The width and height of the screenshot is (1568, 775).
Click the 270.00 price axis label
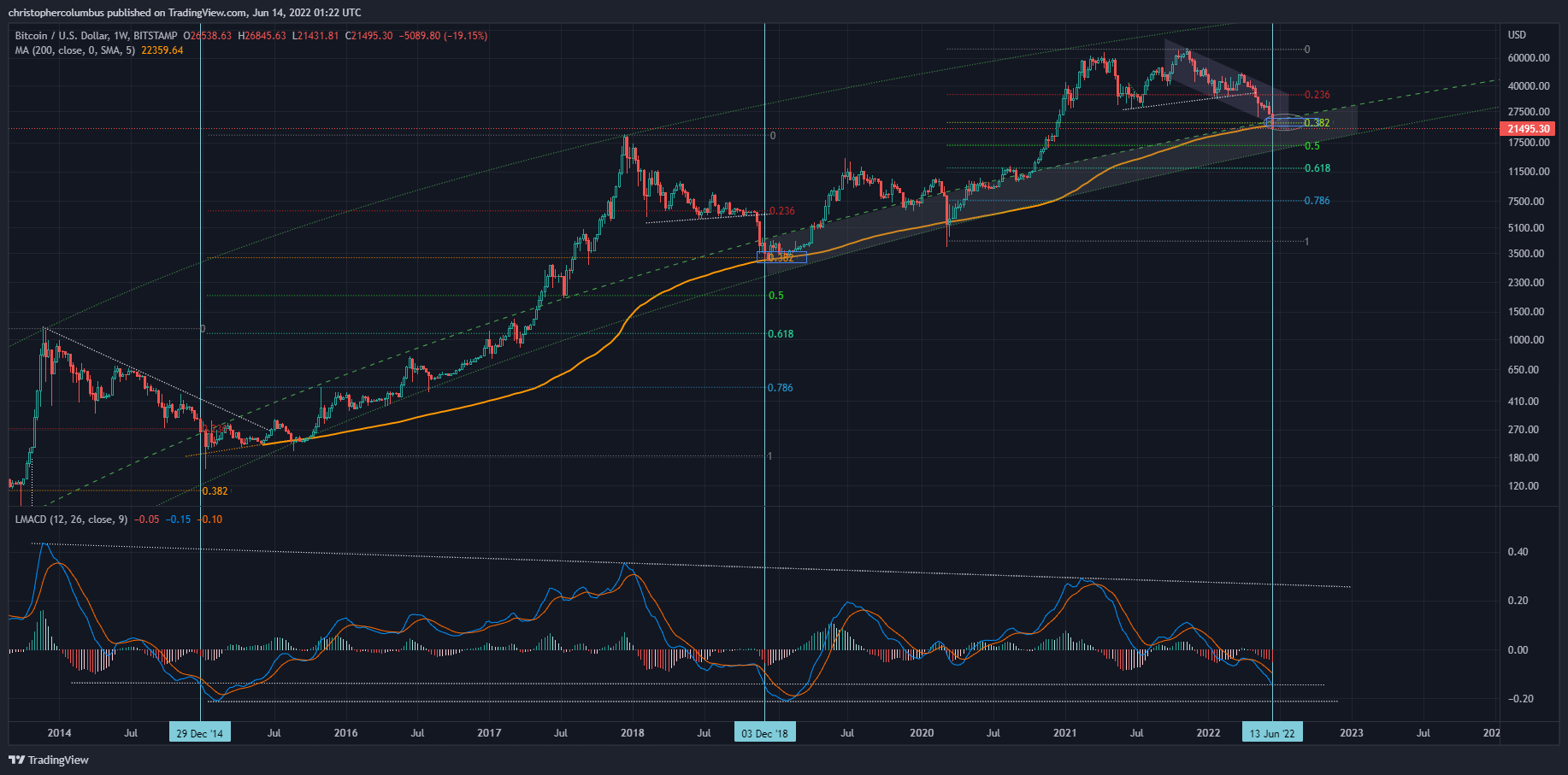point(1524,430)
